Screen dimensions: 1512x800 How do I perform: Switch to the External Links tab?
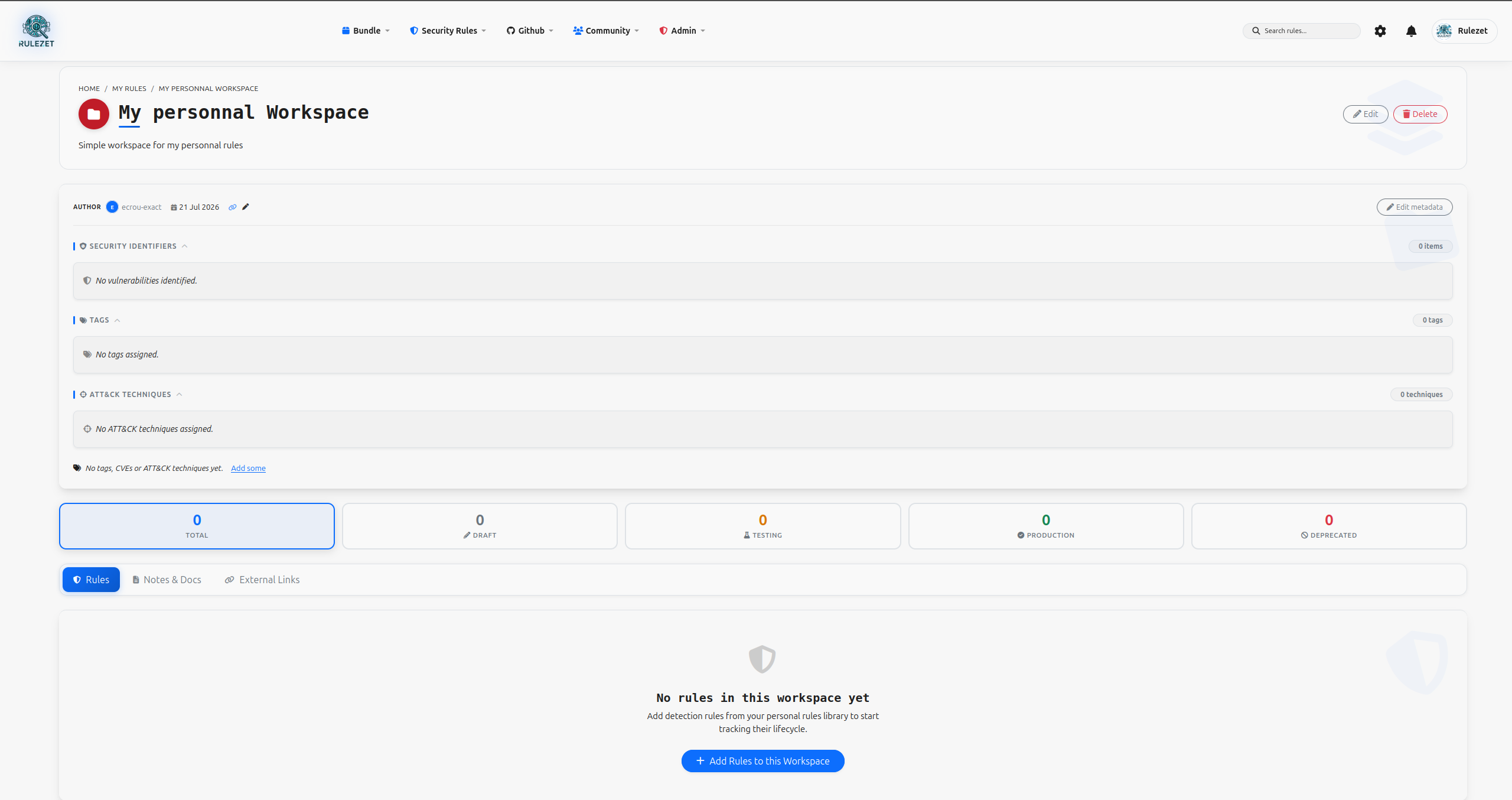click(x=262, y=580)
